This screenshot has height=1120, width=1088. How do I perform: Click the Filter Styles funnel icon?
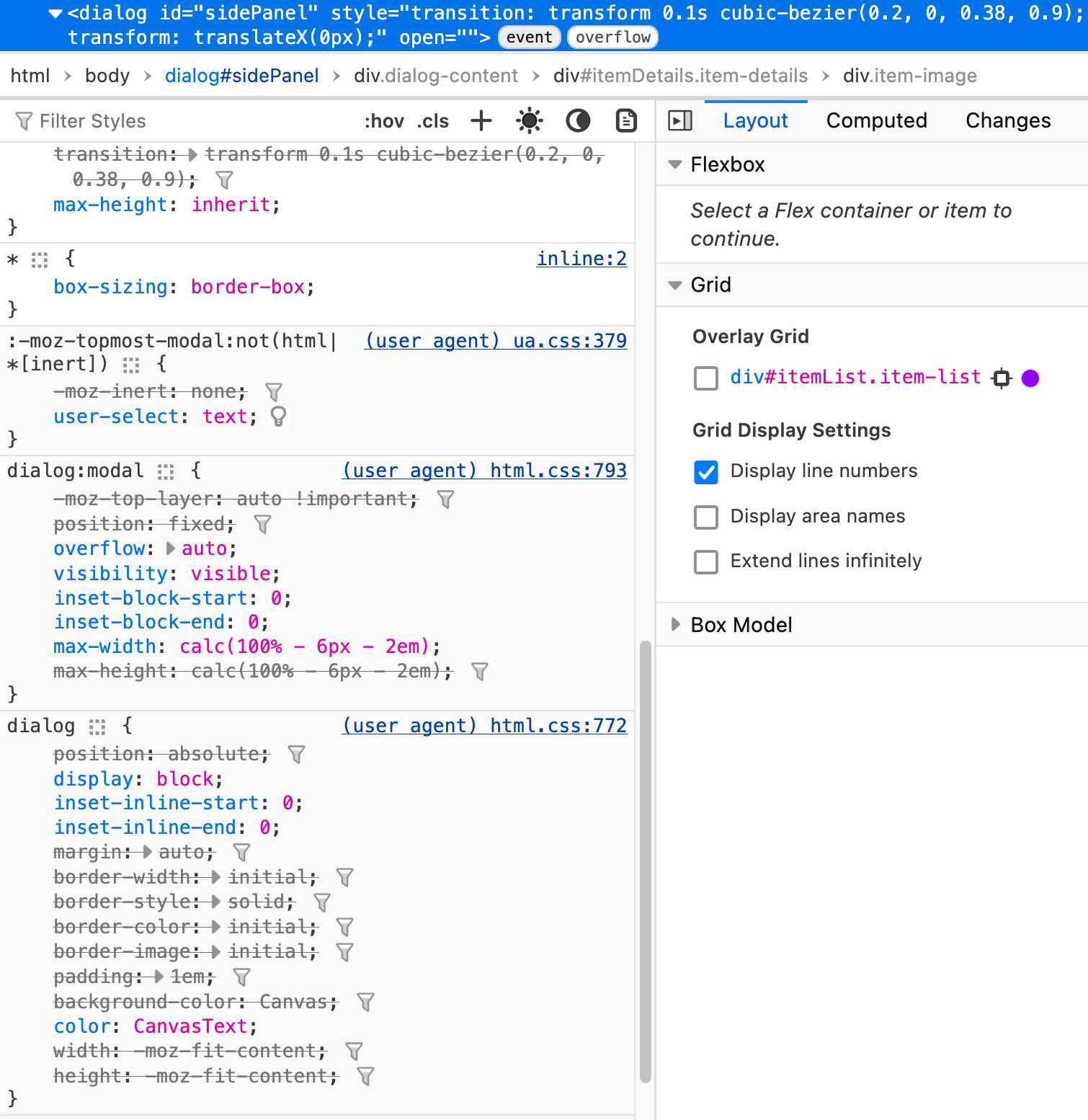[24, 121]
